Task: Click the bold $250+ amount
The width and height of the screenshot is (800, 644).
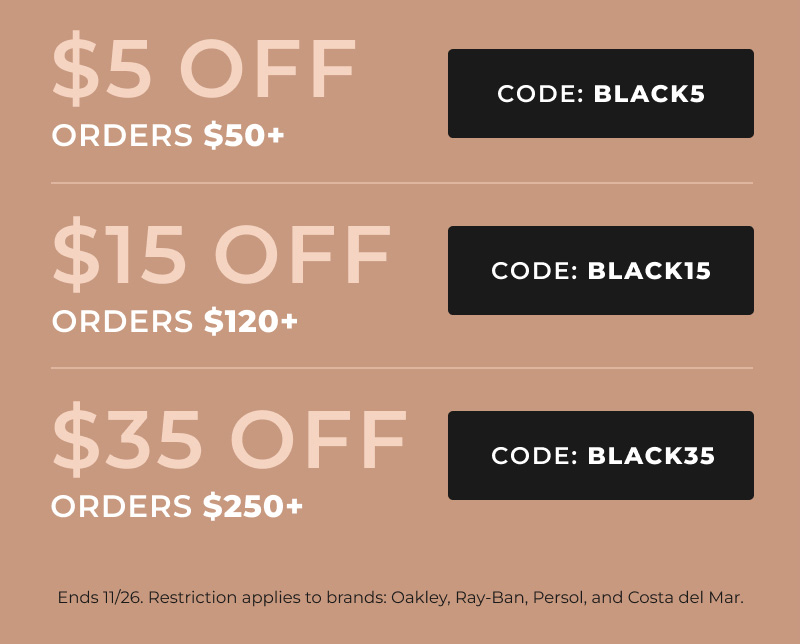Action: pos(253,506)
